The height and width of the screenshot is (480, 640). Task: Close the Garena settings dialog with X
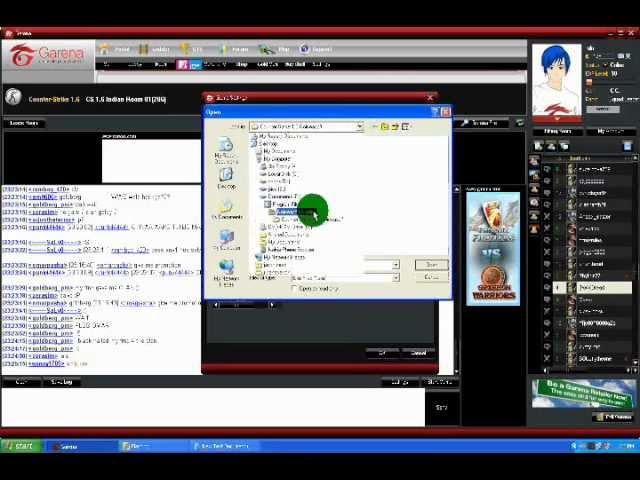click(430, 98)
